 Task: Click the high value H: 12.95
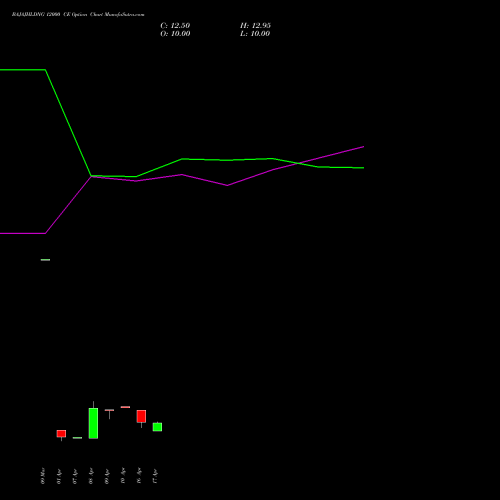[255, 26]
